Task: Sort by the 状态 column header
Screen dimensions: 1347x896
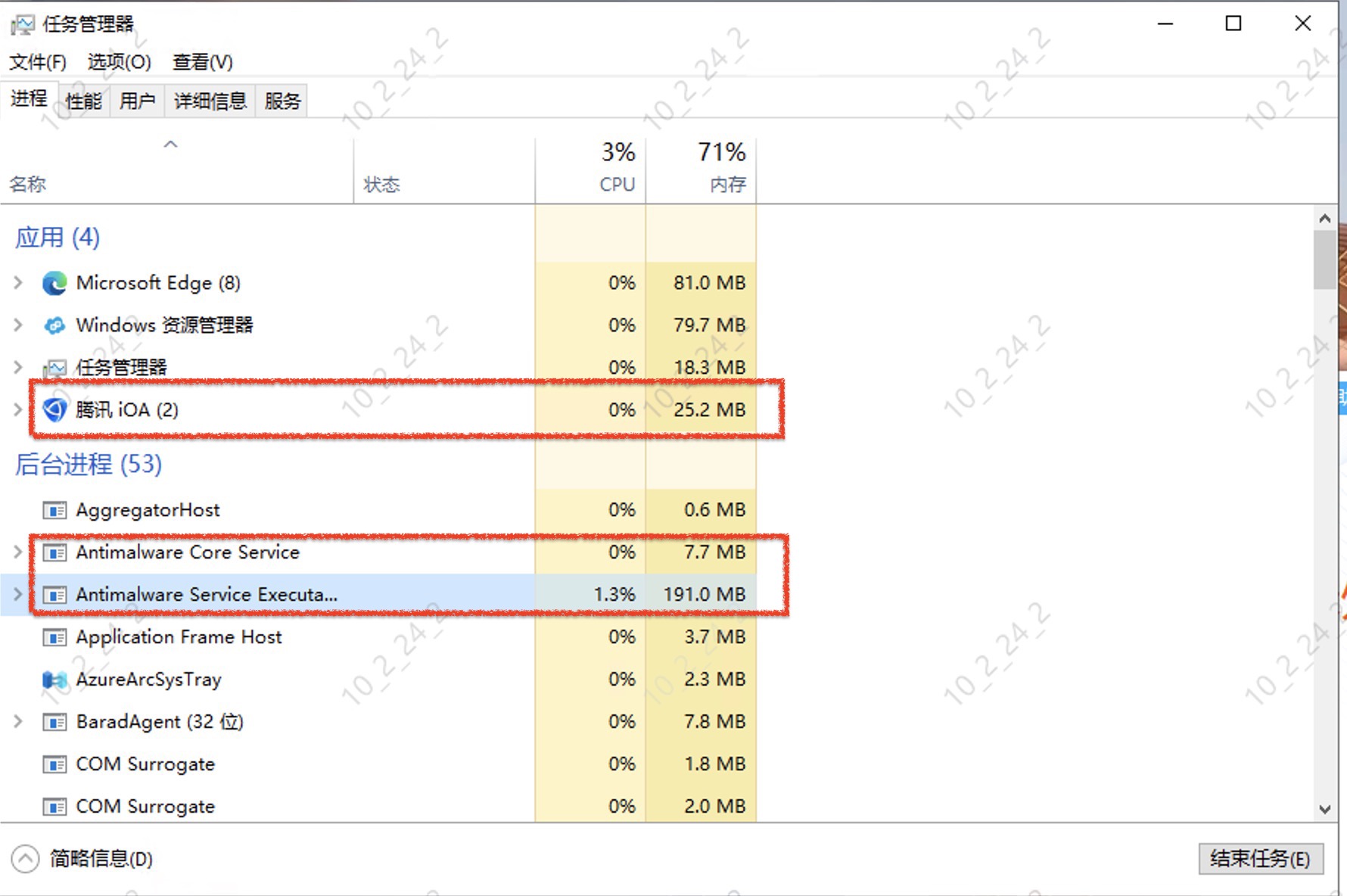Action: [x=444, y=171]
